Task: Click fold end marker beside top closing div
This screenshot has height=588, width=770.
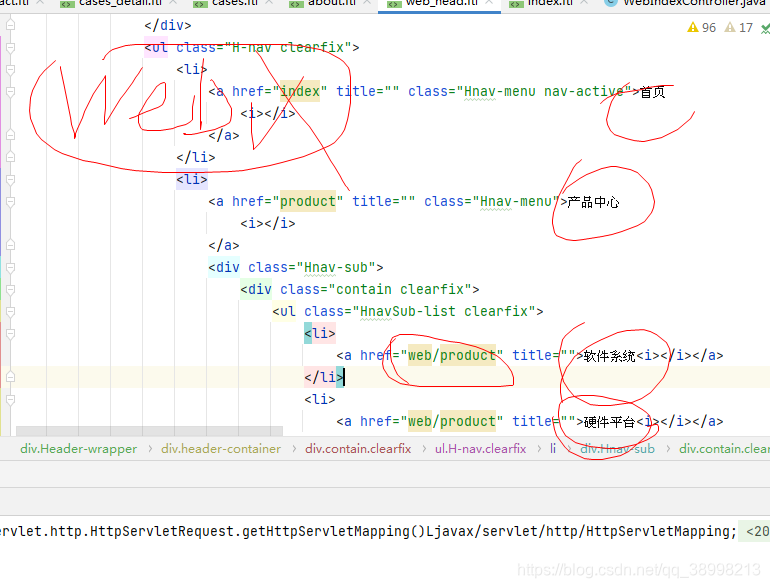Action: tap(10, 25)
